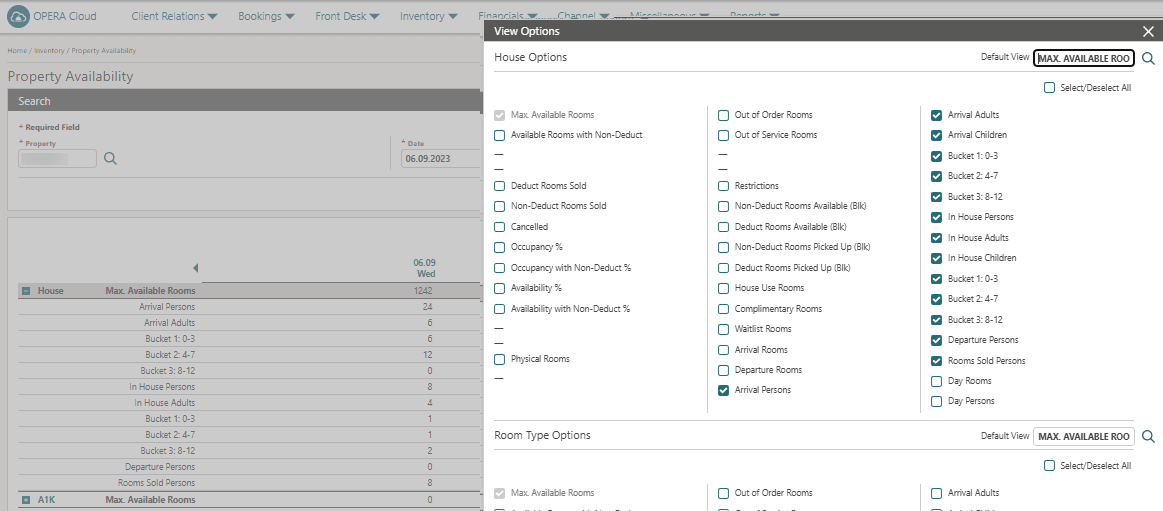Click the OPERA Cloud logo icon
The image size is (1163, 511).
pos(19,16)
